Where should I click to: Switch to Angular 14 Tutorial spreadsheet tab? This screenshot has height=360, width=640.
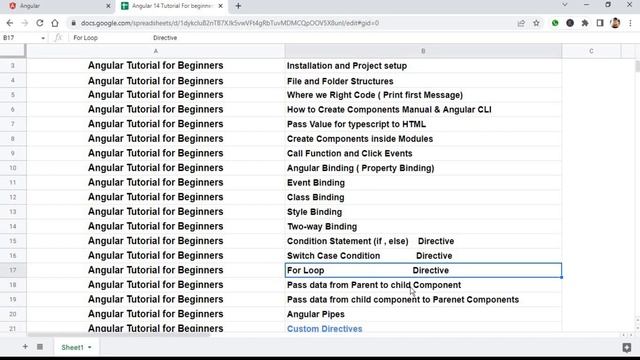tap(171, 6)
